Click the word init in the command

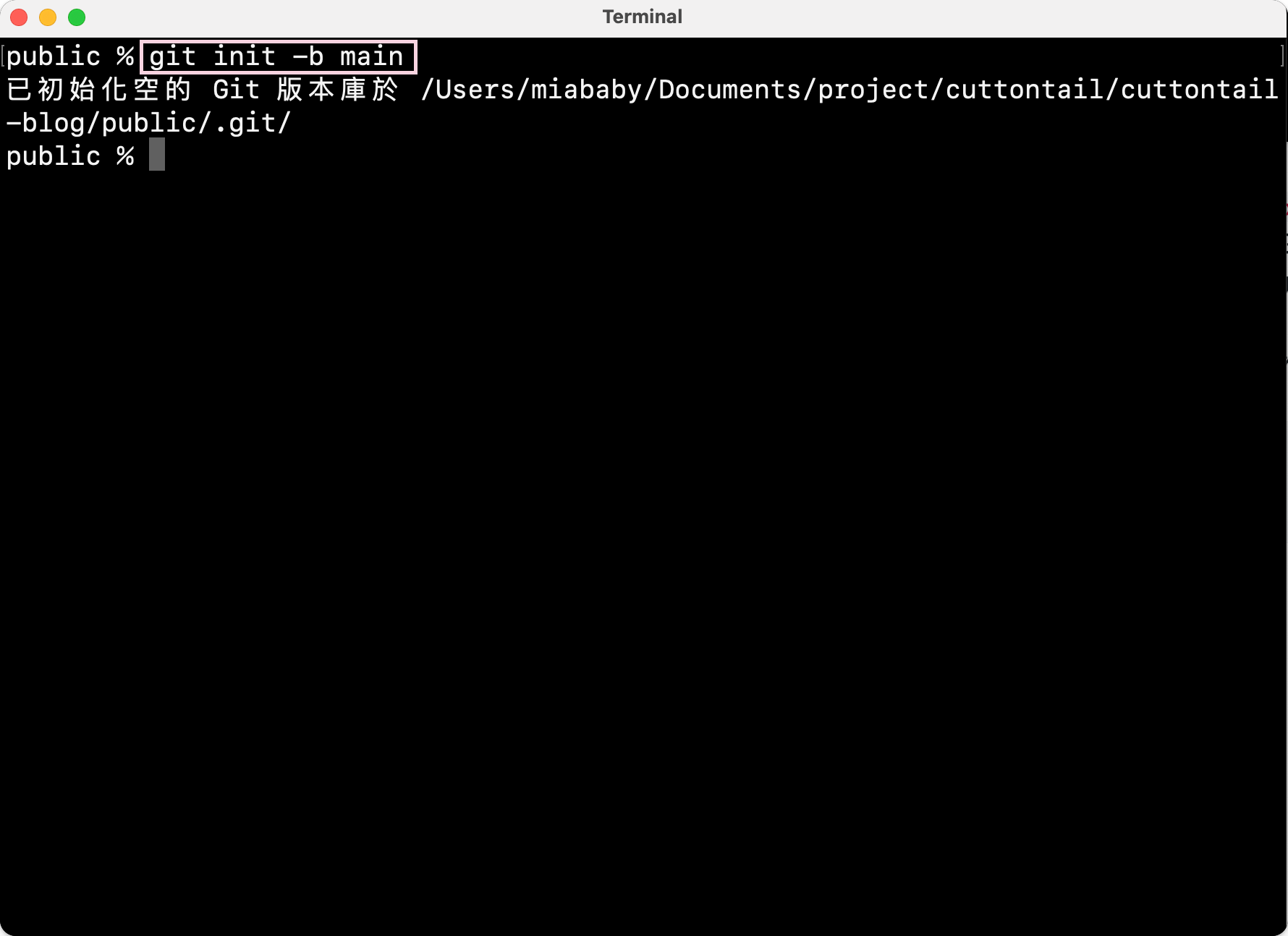(245, 56)
